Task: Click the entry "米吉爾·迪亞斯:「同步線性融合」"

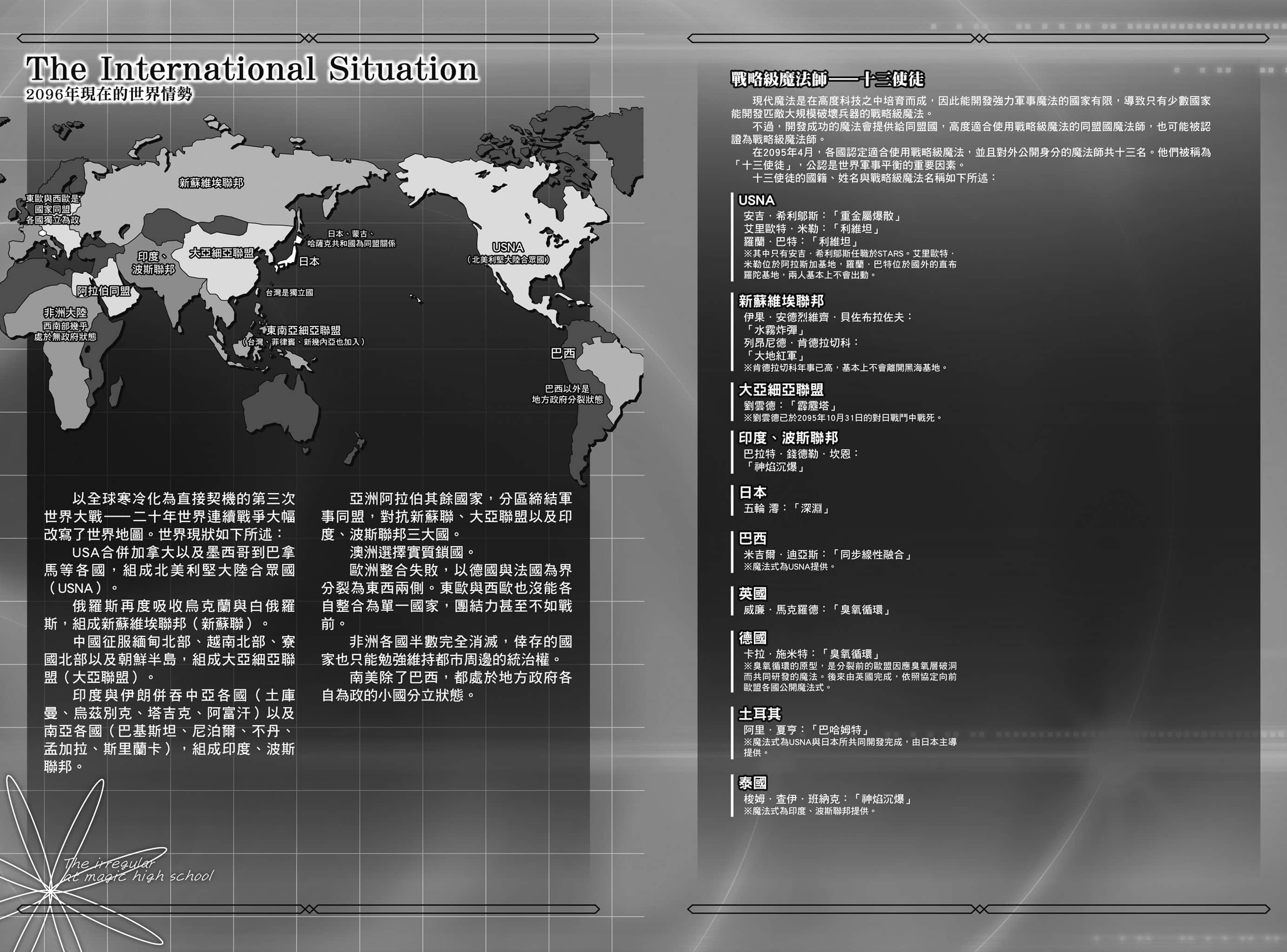Action: (x=828, y=555)
